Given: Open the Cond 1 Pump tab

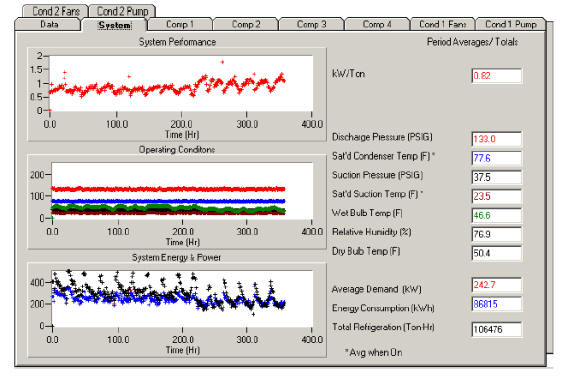Looking at the screenshot, I should coord(511,24).
